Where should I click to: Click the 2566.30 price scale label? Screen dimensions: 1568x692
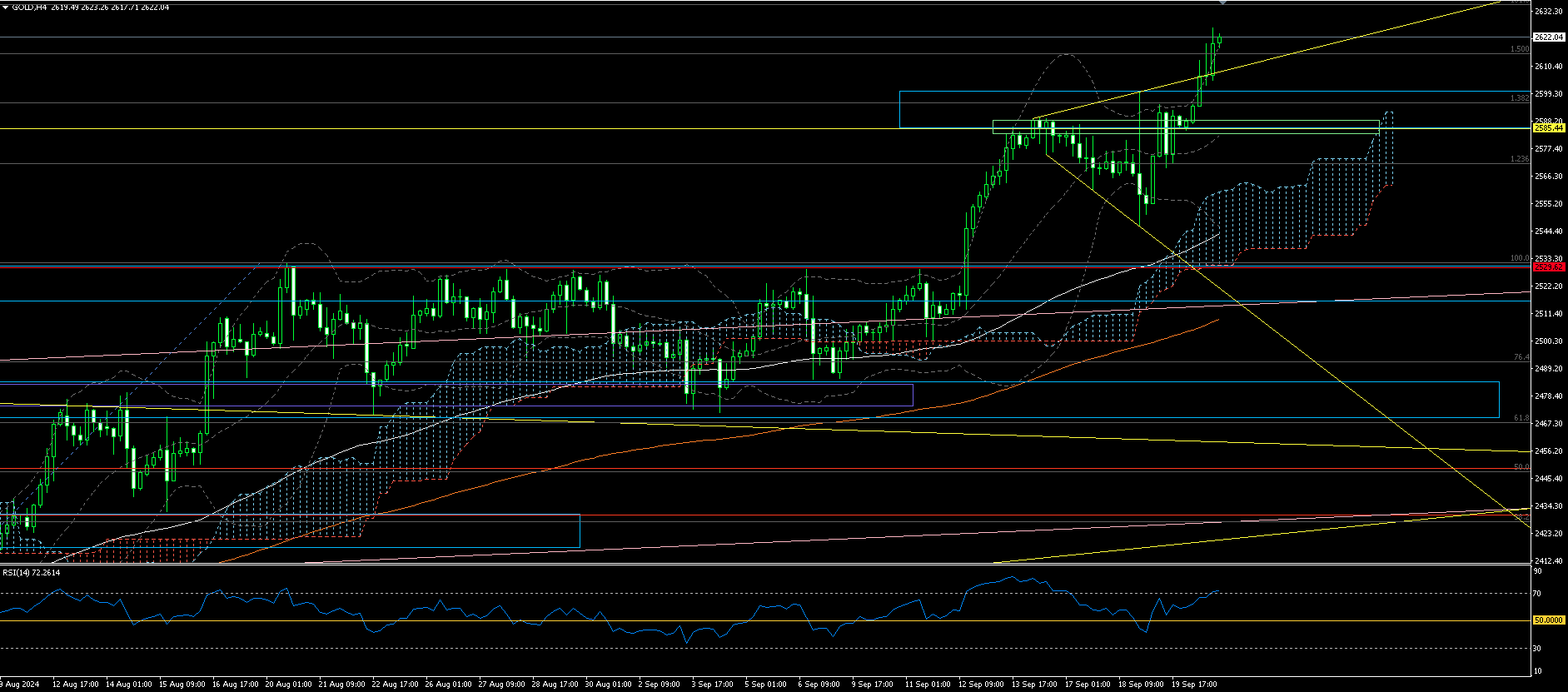[x=1548, y=177]
